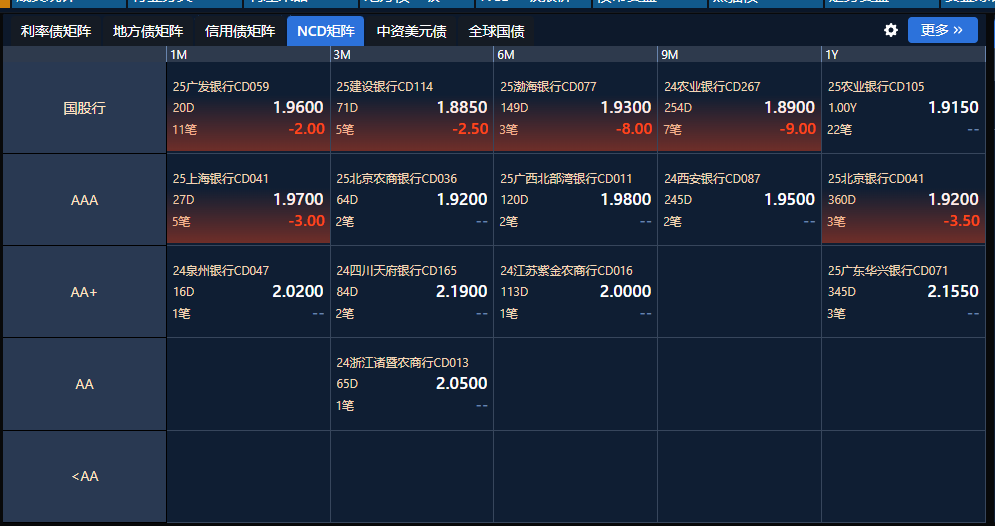This screenshot has width=995, height=526.
Task: Click the 2.1550 yield value
Action: (953, 291)
